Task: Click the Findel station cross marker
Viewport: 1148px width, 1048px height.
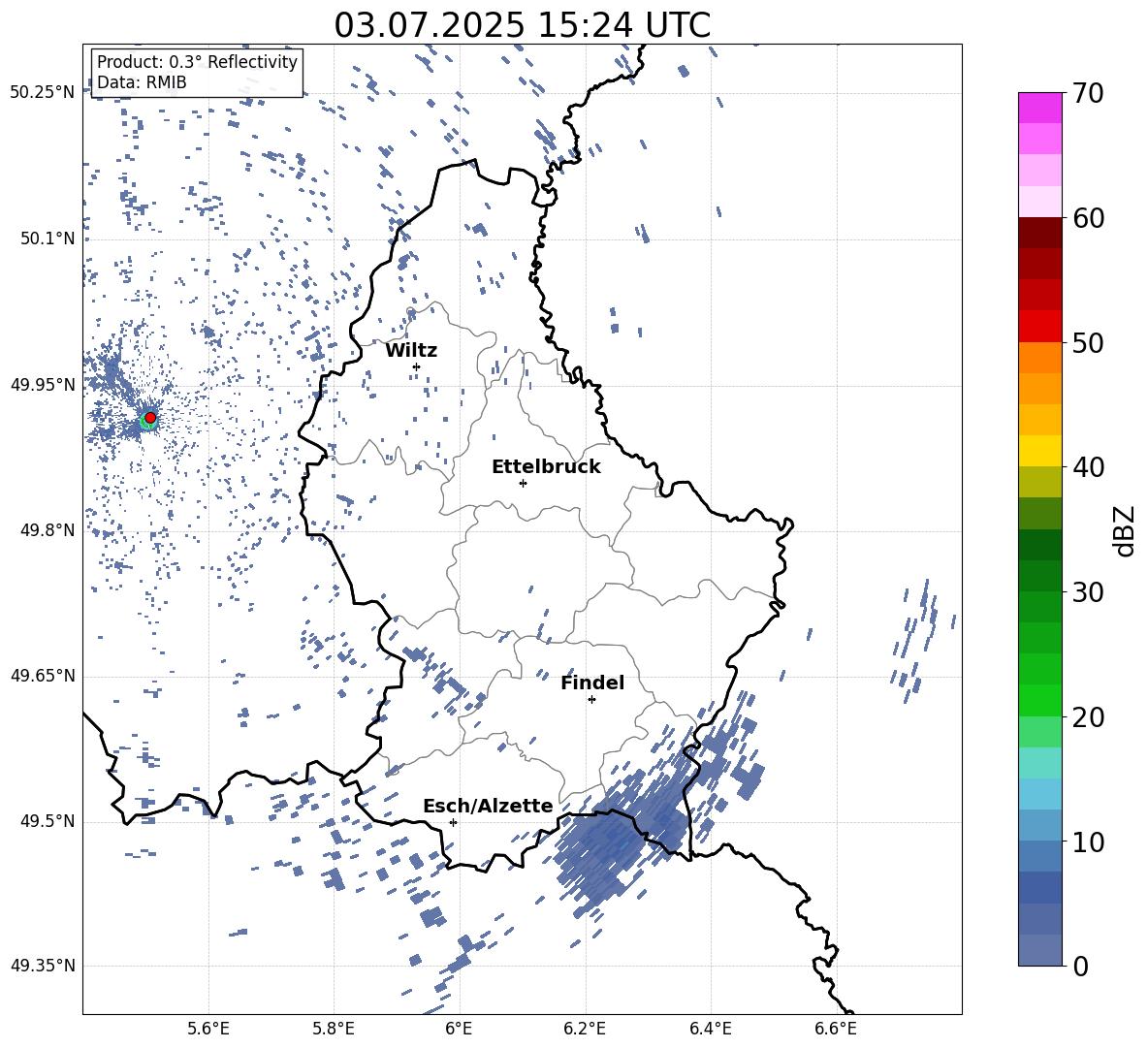Action: (591, 699)
